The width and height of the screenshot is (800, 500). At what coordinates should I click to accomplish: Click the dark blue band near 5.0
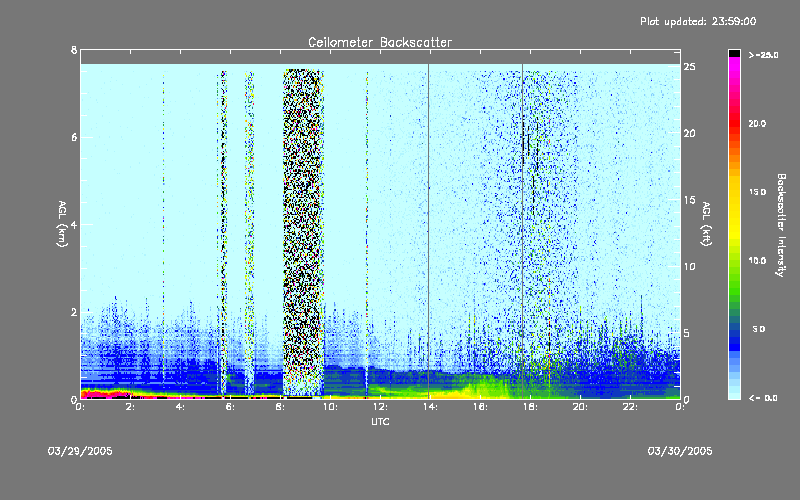point(734,332)
